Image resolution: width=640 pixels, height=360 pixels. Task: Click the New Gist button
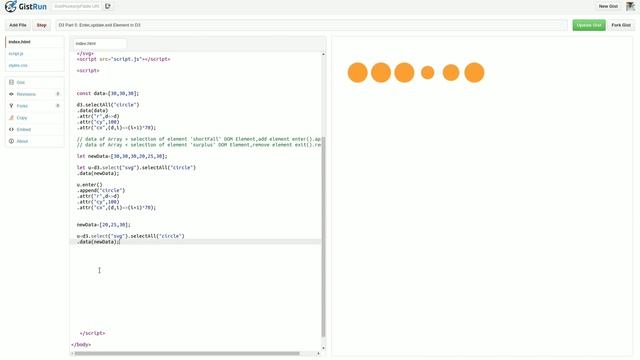608,7
